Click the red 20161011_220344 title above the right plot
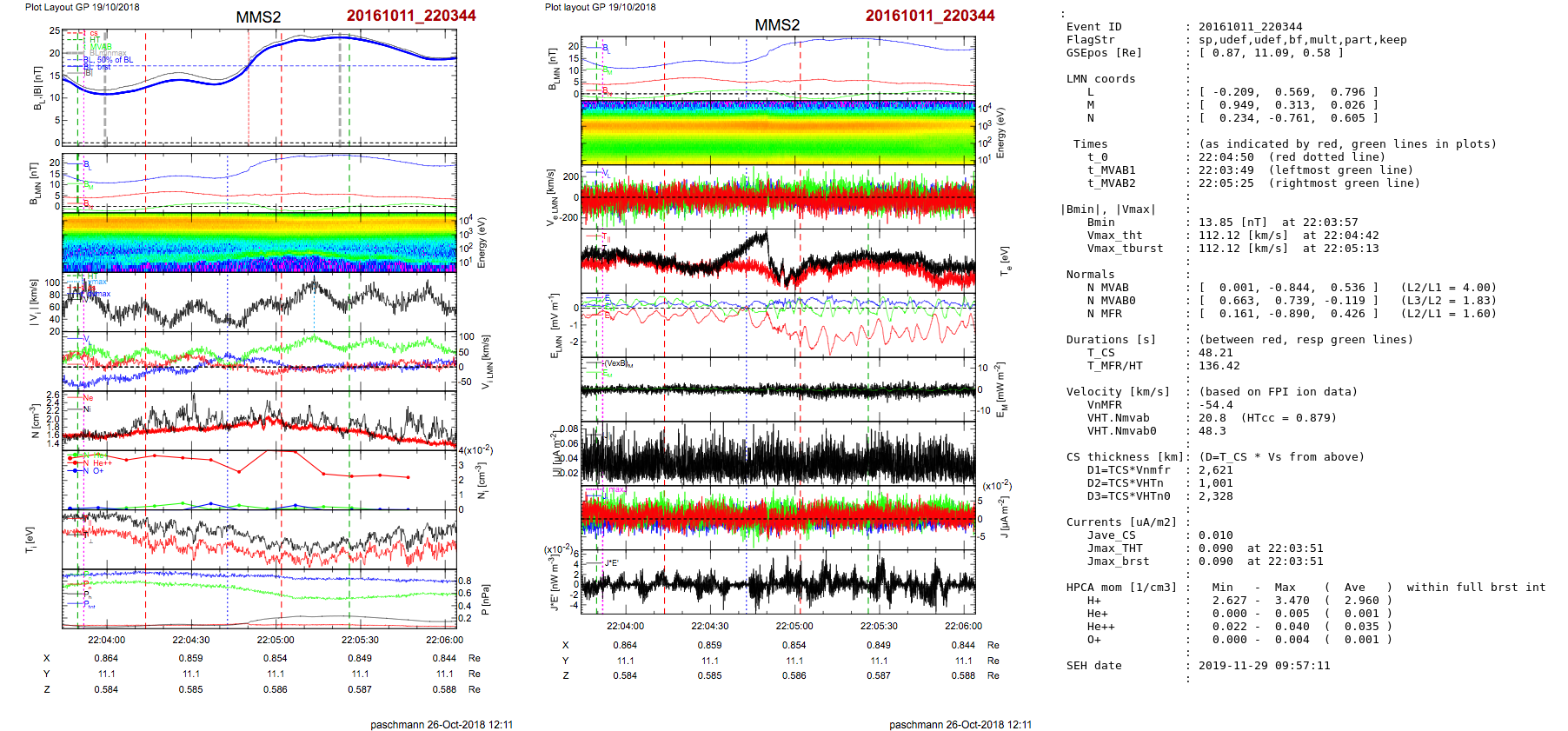This screenshot has width=1568, height=731. [929, 16]
